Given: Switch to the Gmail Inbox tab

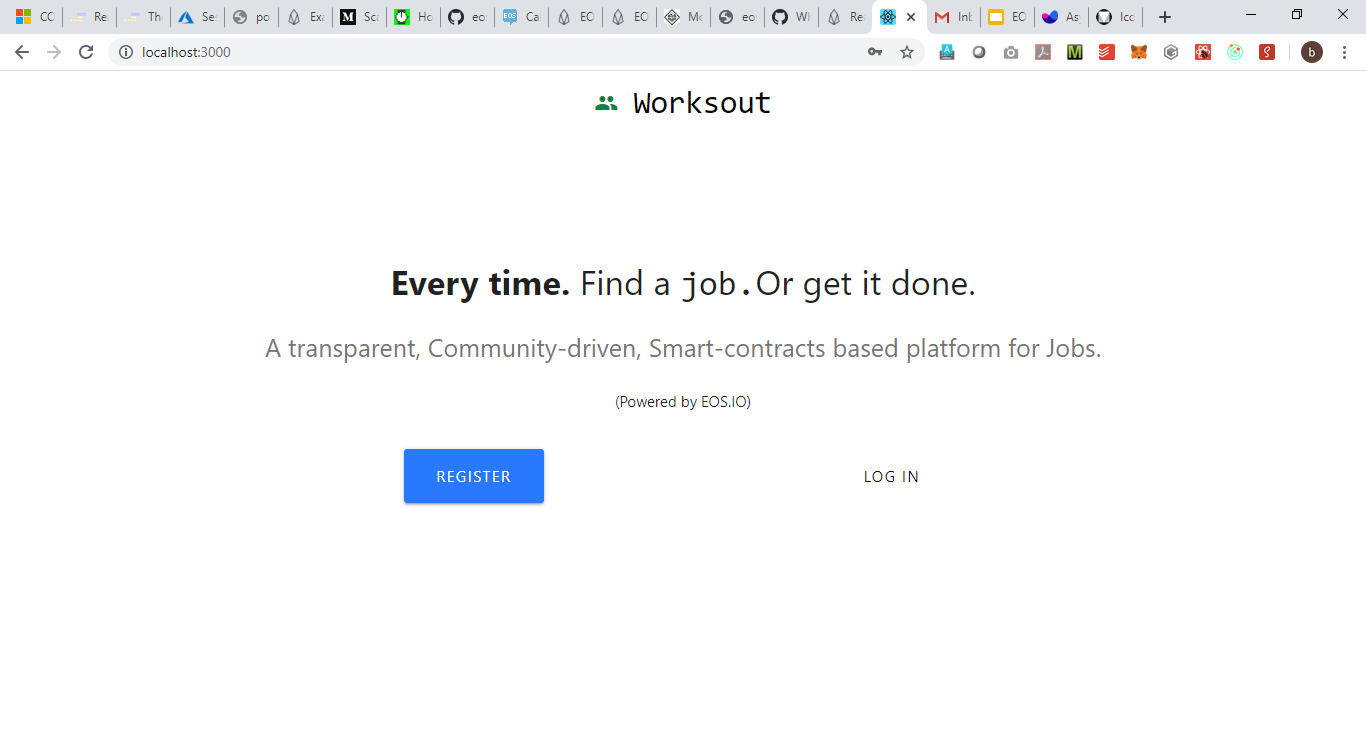Looking at the screenshot, I should [953, 17].
